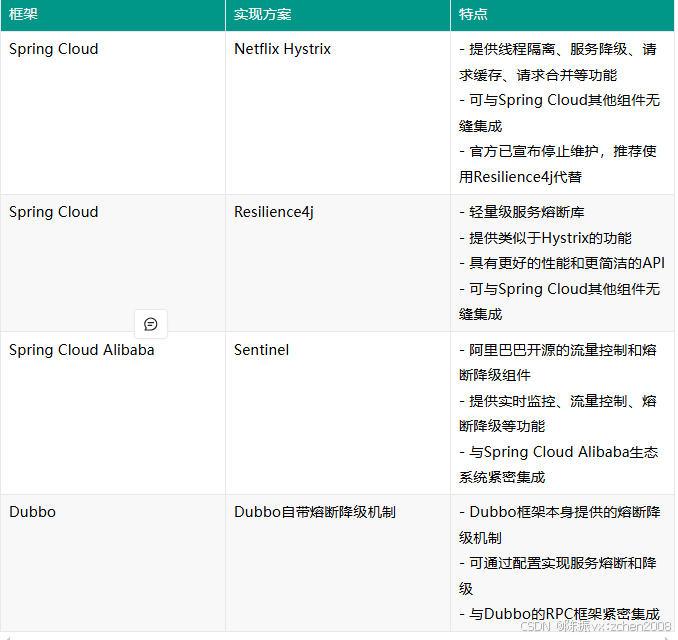Click text 提供实时监控、流量控制
678x640 pixels.
548,401
